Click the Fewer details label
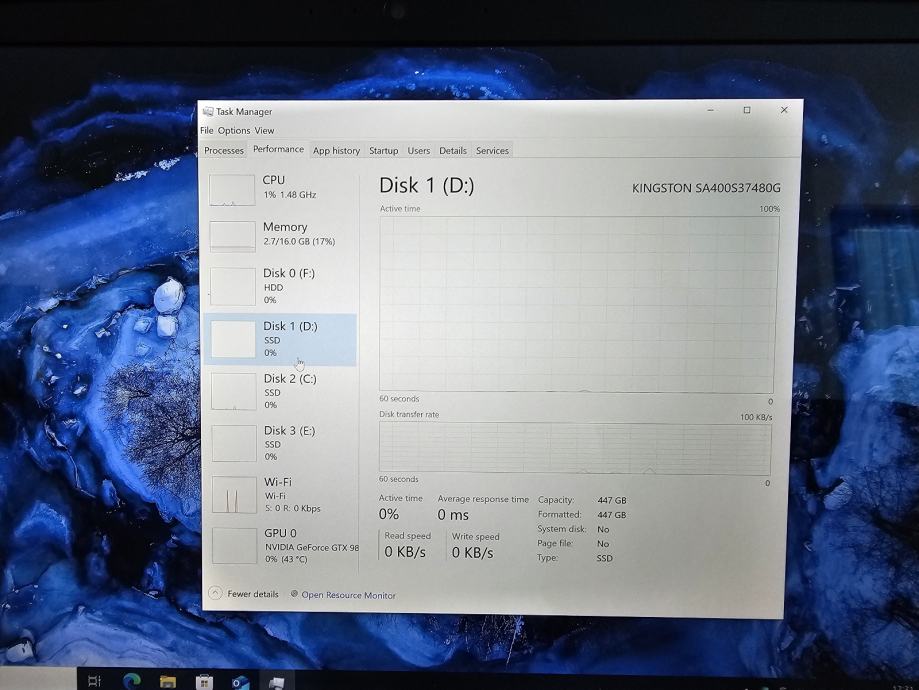The width and height of the screenshot is (919, 690). click(x=253, y=594)
